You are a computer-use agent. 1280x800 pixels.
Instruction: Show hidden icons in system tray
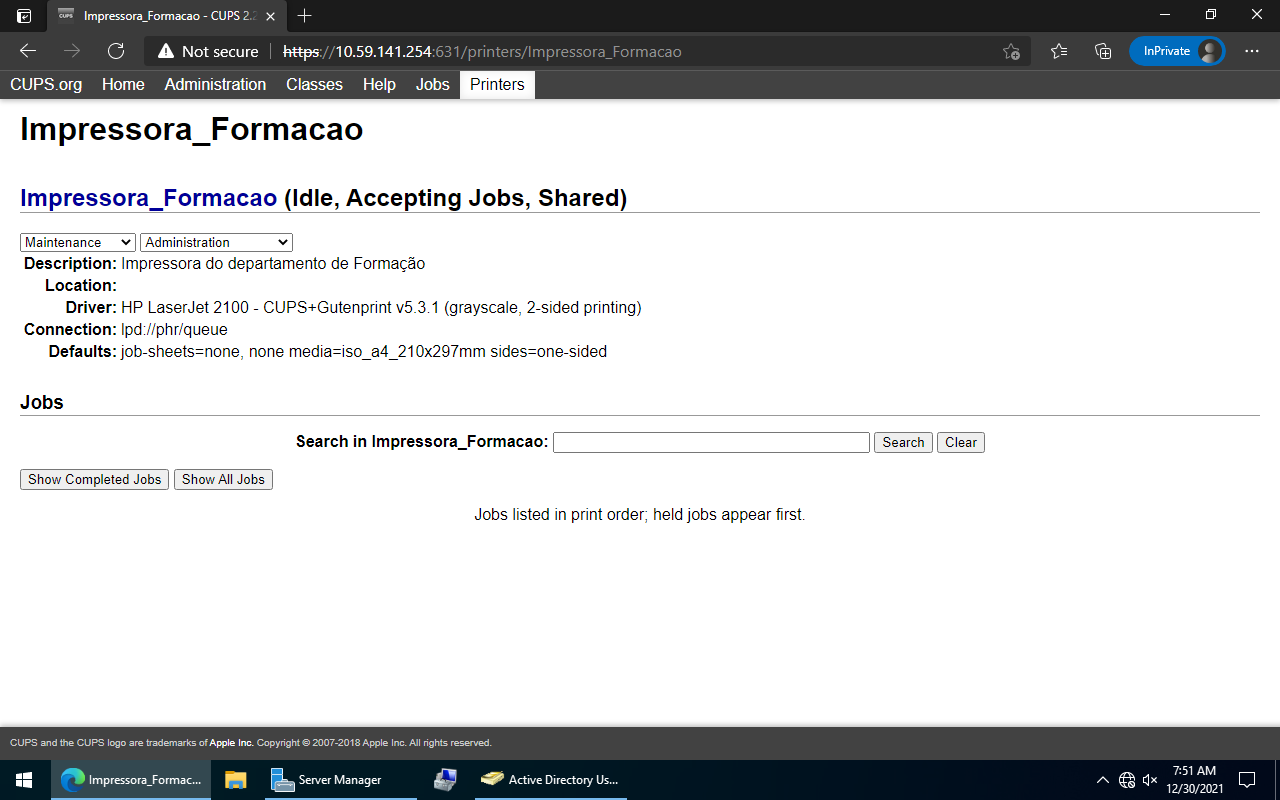(1103, 779)
